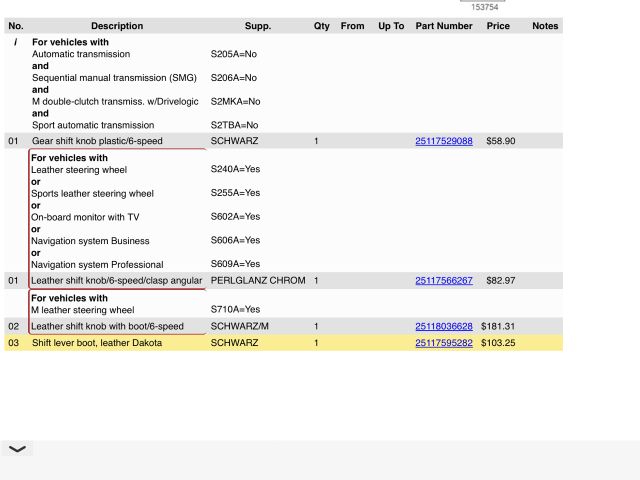Select the Qty column header
The image size is (640, 480).
tap(321, 26)
